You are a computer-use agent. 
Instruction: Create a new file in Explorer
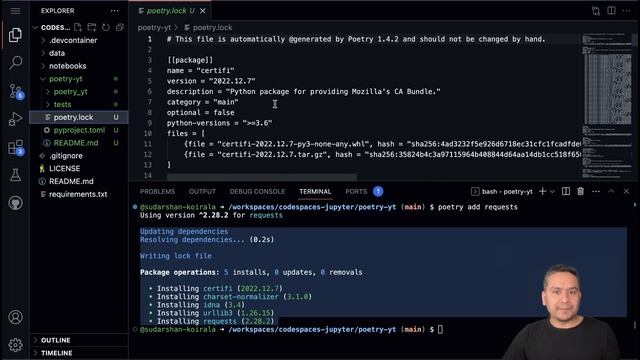pos(78,27)
